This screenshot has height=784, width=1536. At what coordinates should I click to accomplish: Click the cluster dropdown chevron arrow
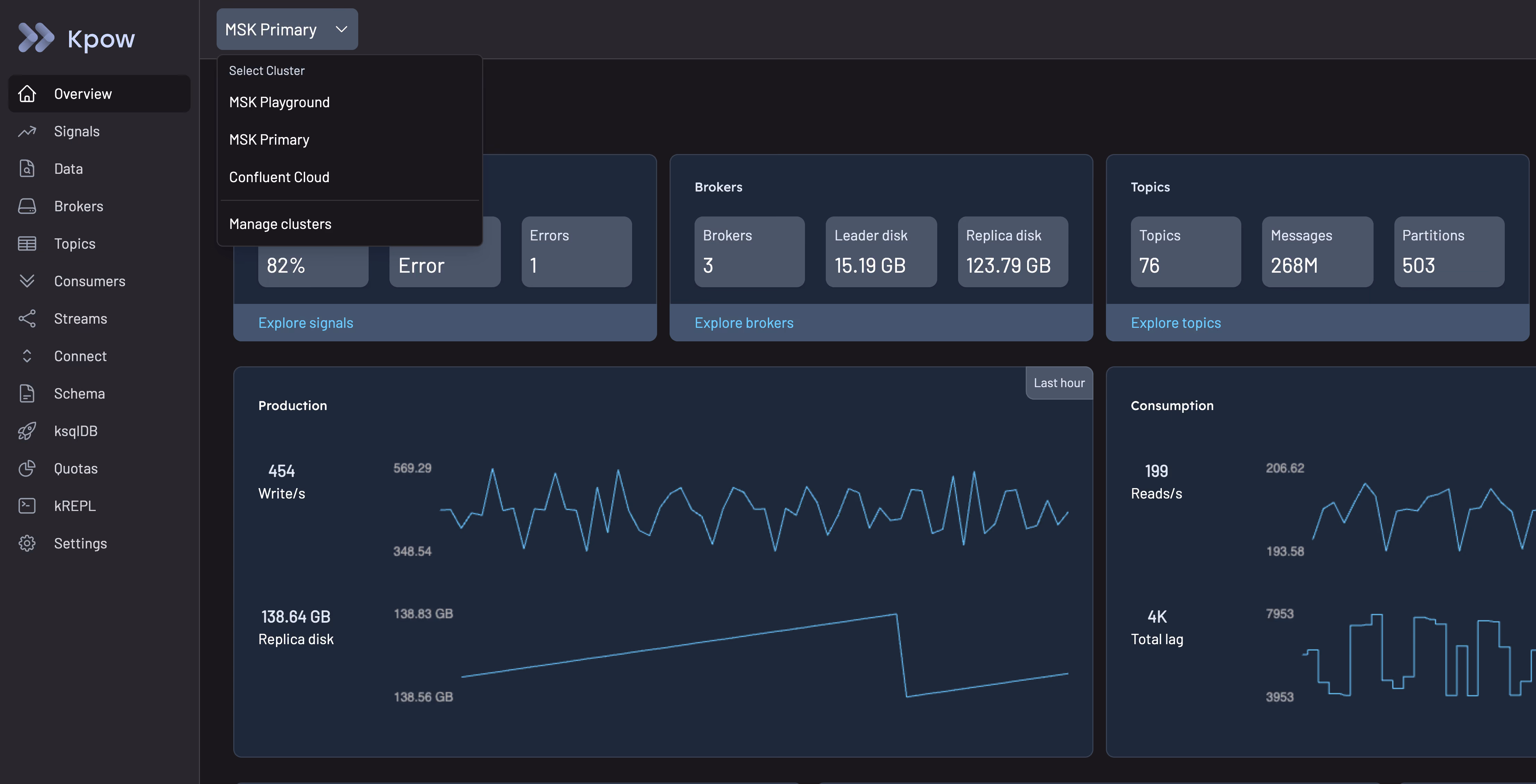(x=341, y=29)
